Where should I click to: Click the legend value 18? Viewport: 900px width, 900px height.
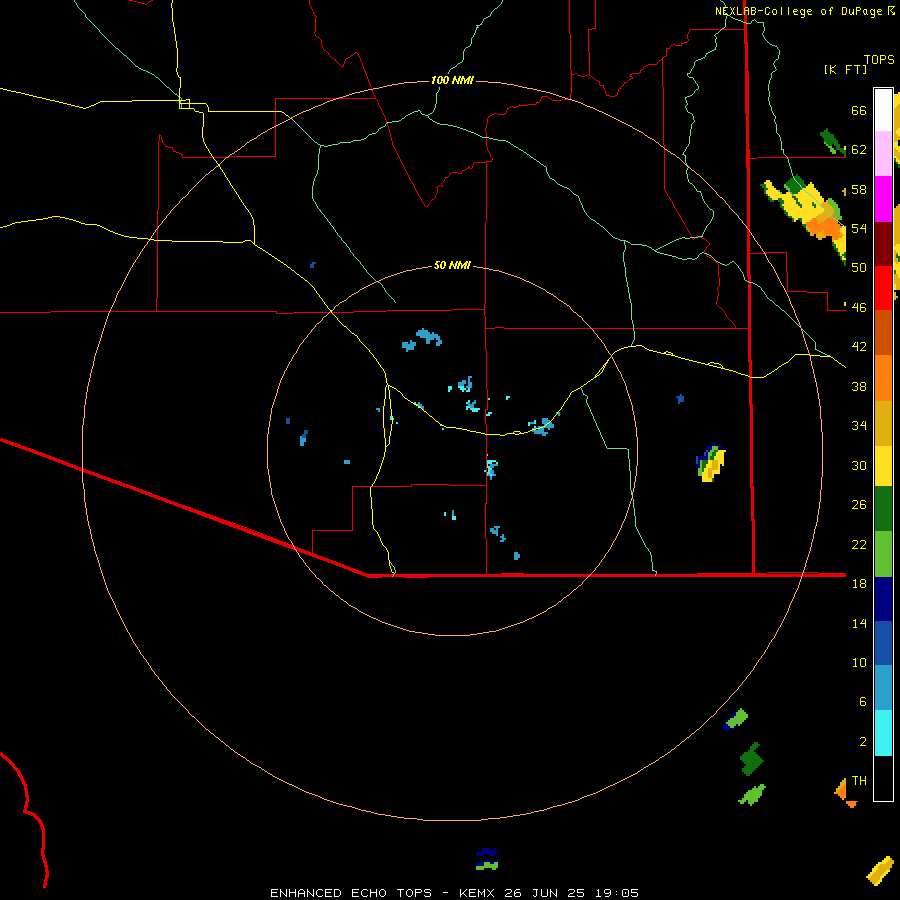[x=859, y=584]
